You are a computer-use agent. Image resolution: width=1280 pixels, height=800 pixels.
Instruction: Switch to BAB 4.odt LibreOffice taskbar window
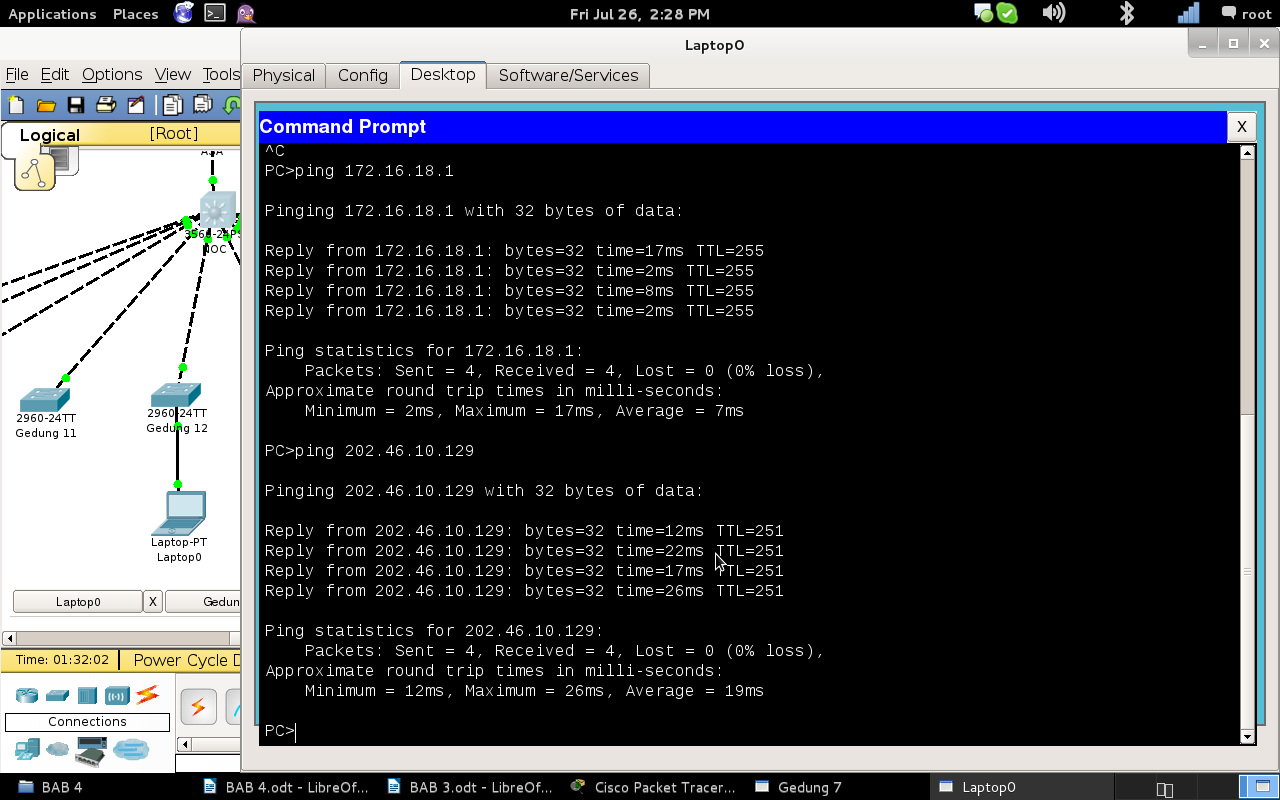[286, 787]
